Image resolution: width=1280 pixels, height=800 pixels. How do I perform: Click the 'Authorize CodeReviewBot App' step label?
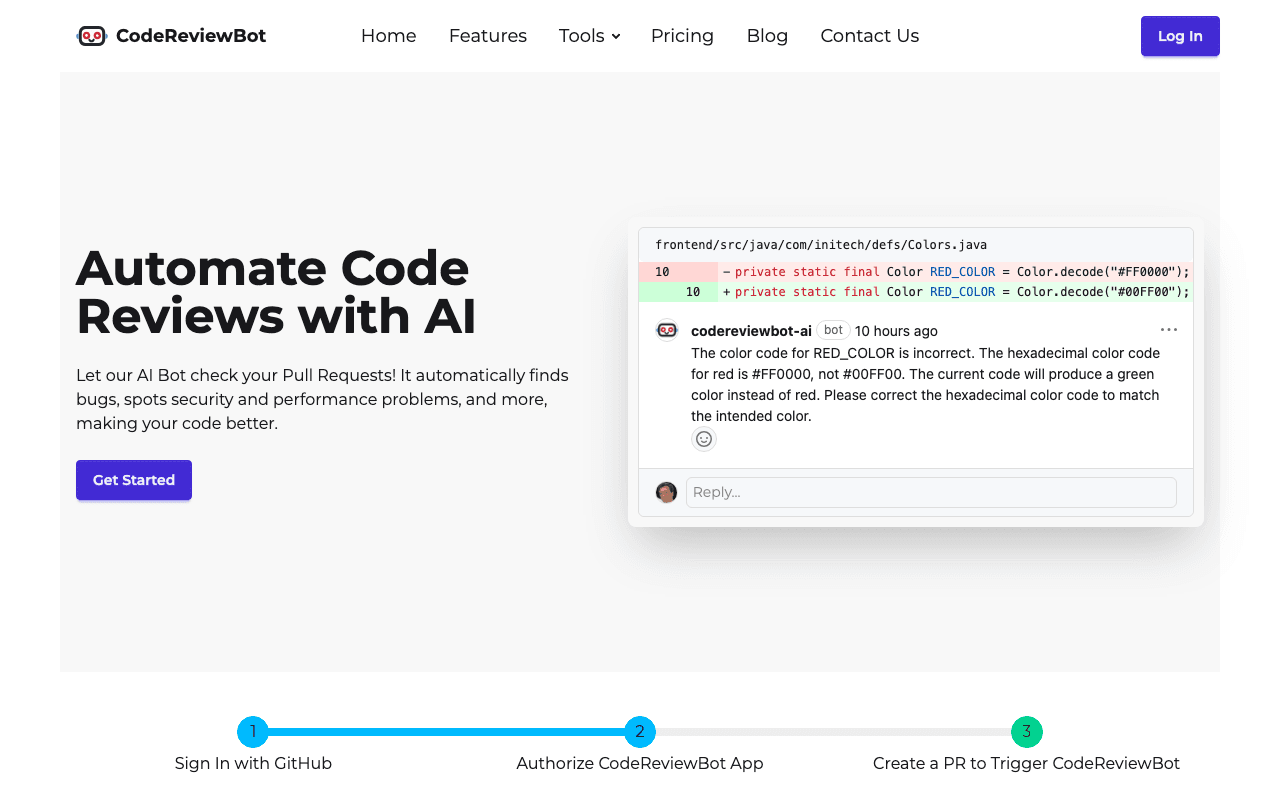640,763
